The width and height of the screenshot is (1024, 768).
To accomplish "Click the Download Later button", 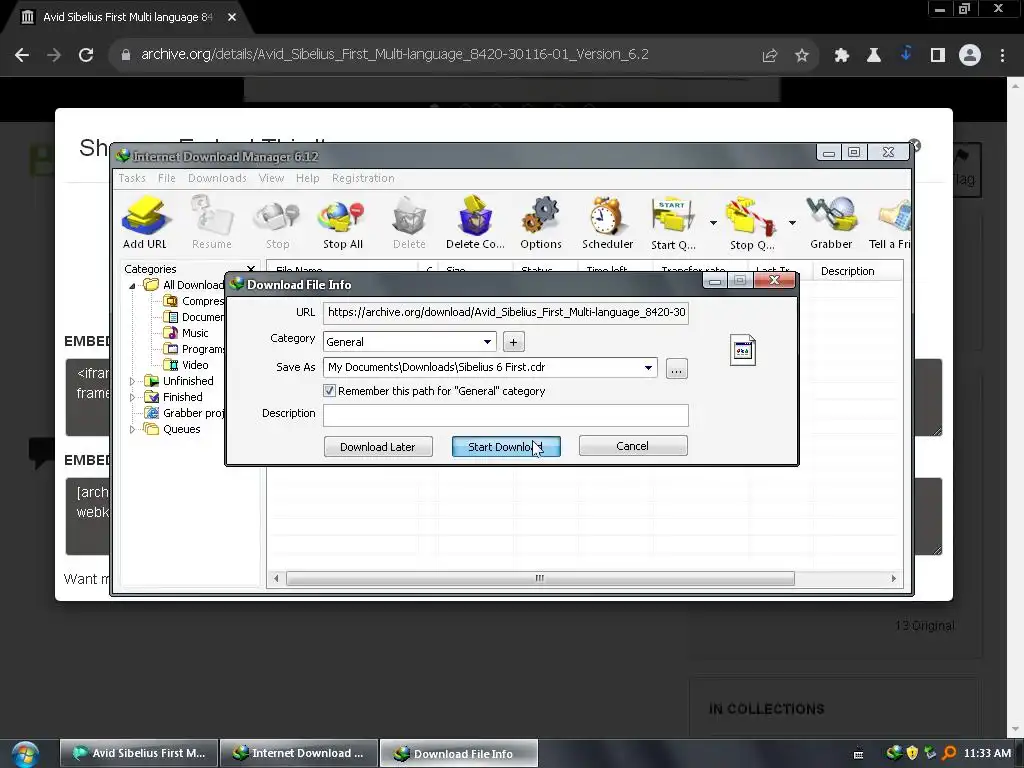I will 378,447.
